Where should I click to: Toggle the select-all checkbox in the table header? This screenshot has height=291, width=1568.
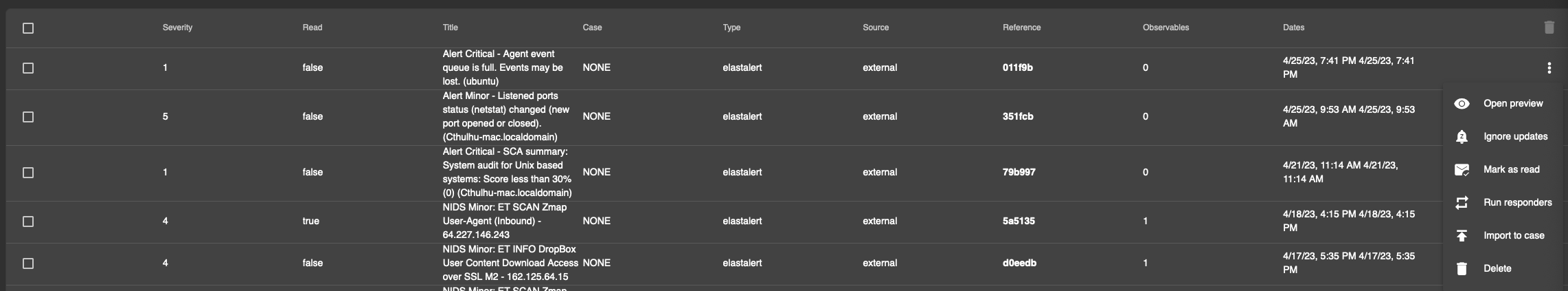(28, 28)
